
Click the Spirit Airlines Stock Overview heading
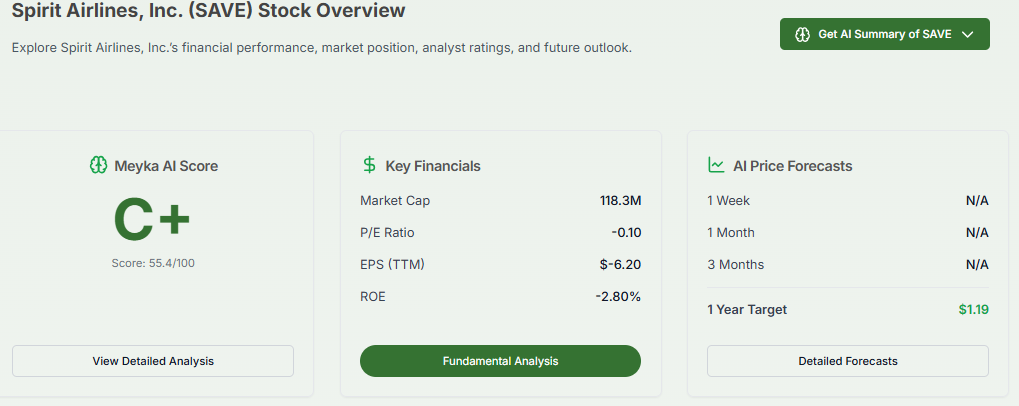(209, 12)
